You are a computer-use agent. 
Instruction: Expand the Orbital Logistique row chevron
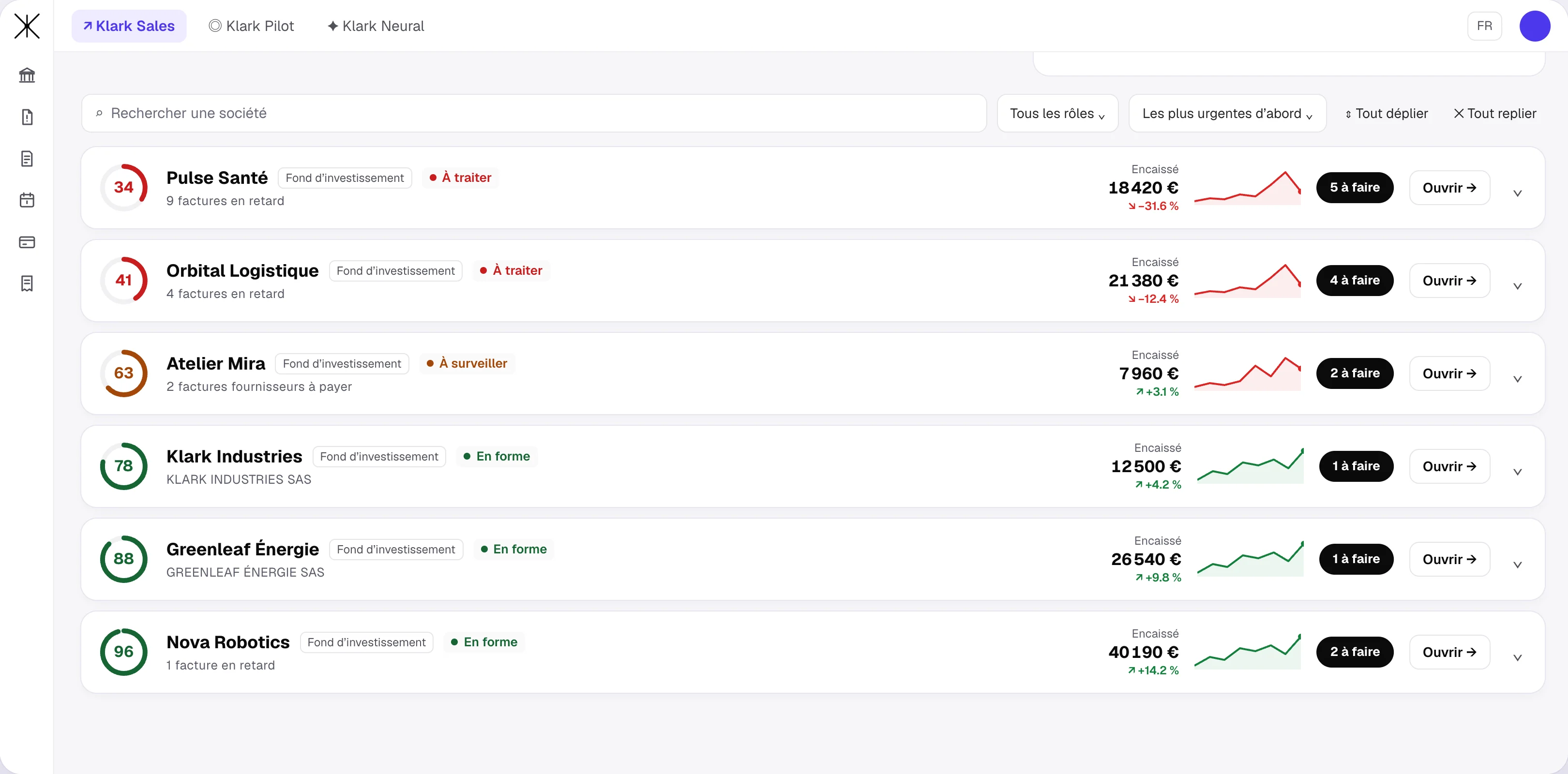point(1518,286)
